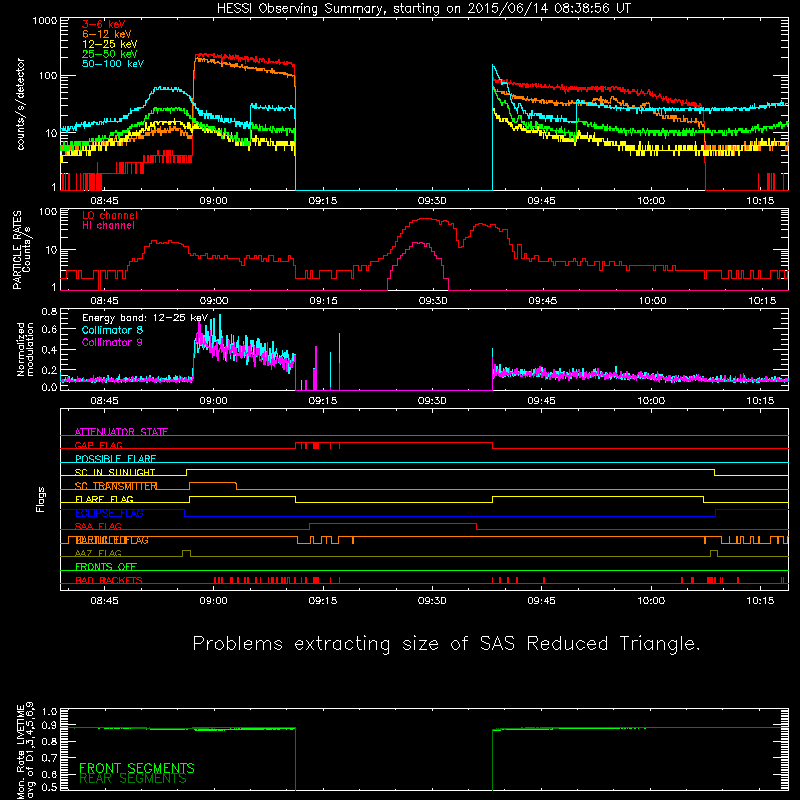Click the vertical Flags axis label
Viewport: 800px width, 800px height.
coord(41,499)
